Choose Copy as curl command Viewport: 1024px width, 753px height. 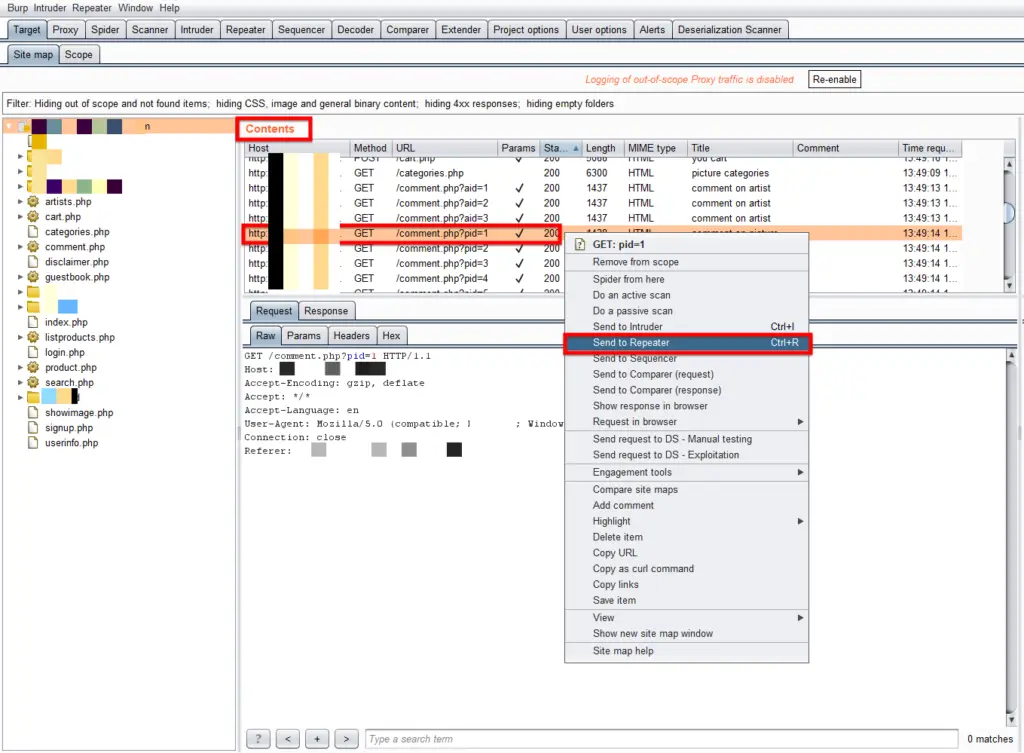[x=686, y=569]
